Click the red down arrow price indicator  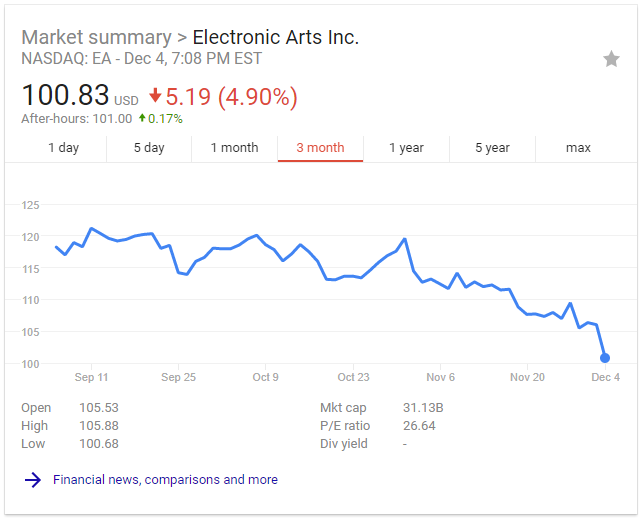point(155,96)
